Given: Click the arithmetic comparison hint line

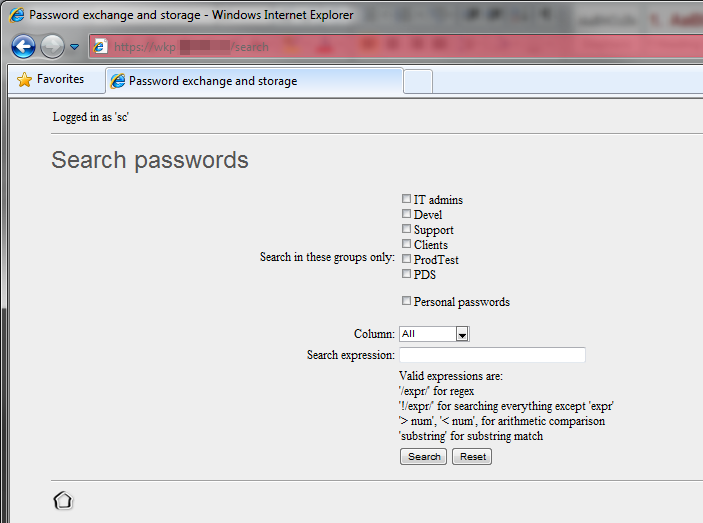Looking at the screenshot, I should [x=502, y=421].
